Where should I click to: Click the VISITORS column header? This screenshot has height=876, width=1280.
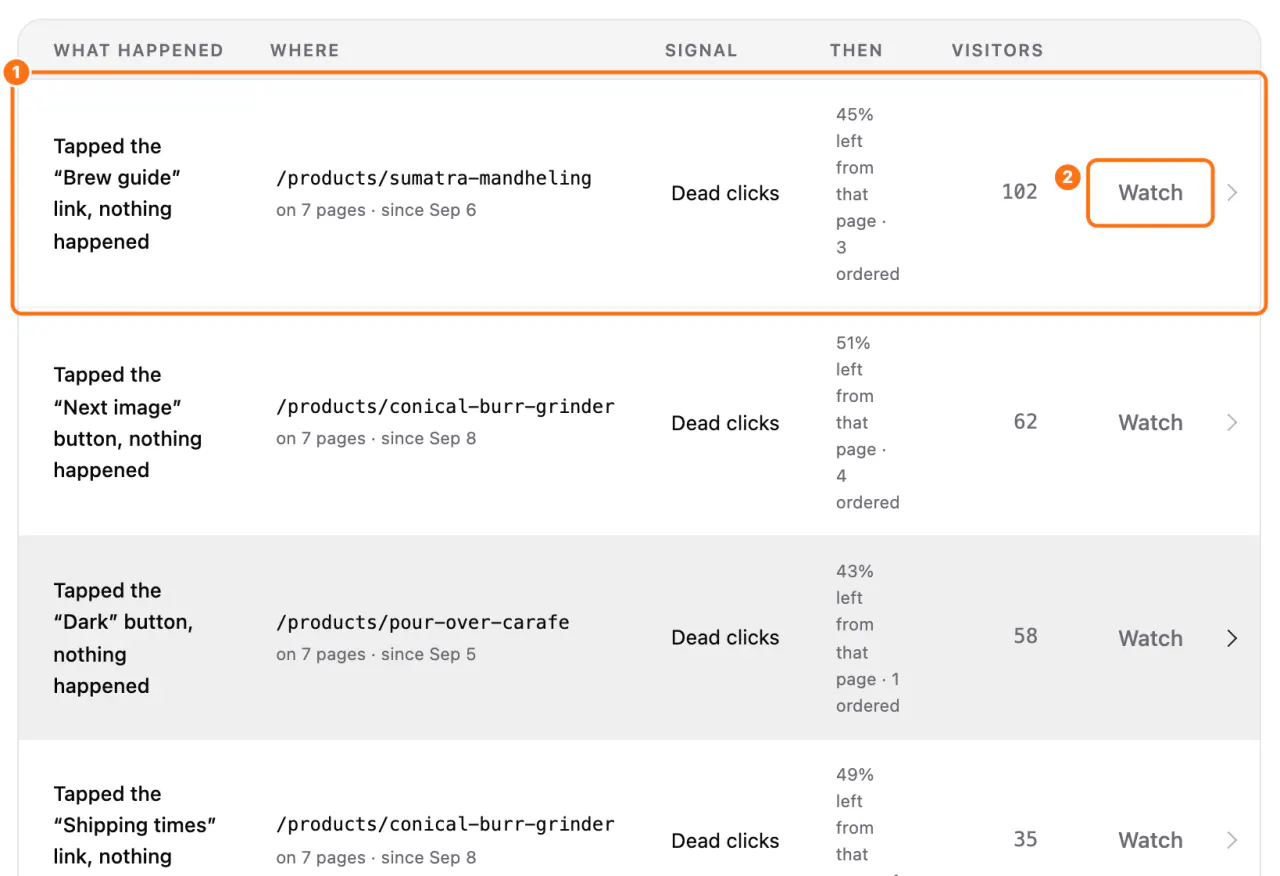click(997, 50)
